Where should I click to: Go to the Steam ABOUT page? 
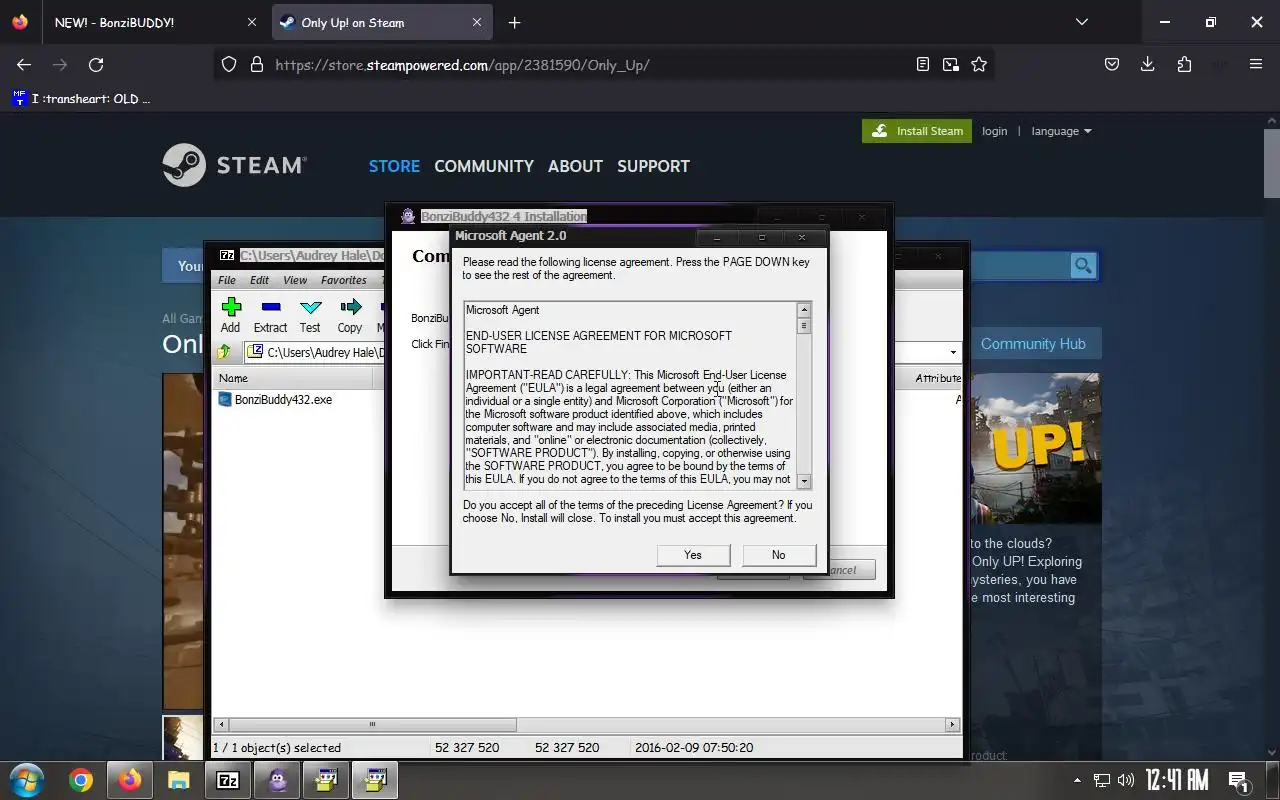[x=575, y=166]
